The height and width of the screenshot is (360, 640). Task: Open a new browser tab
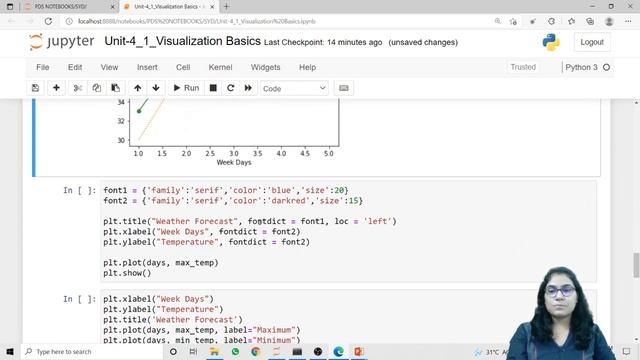click(x=227, y=7)
